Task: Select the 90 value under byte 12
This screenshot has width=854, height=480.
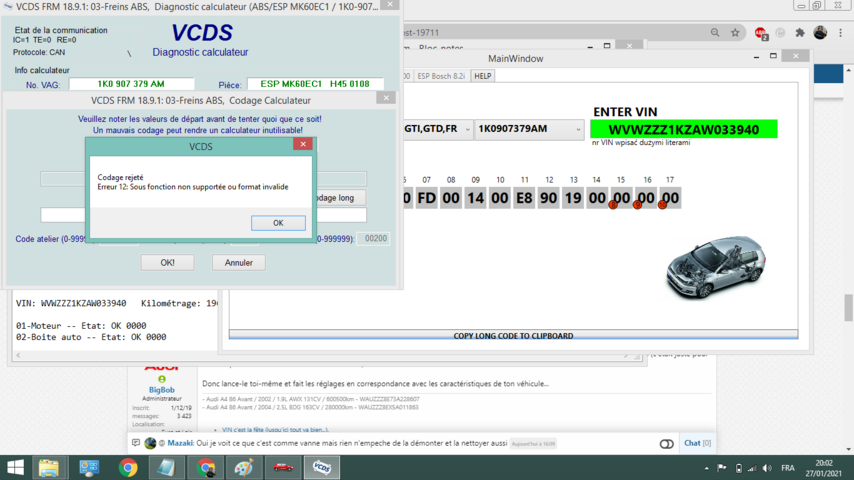Action: [x=548, y=198]
